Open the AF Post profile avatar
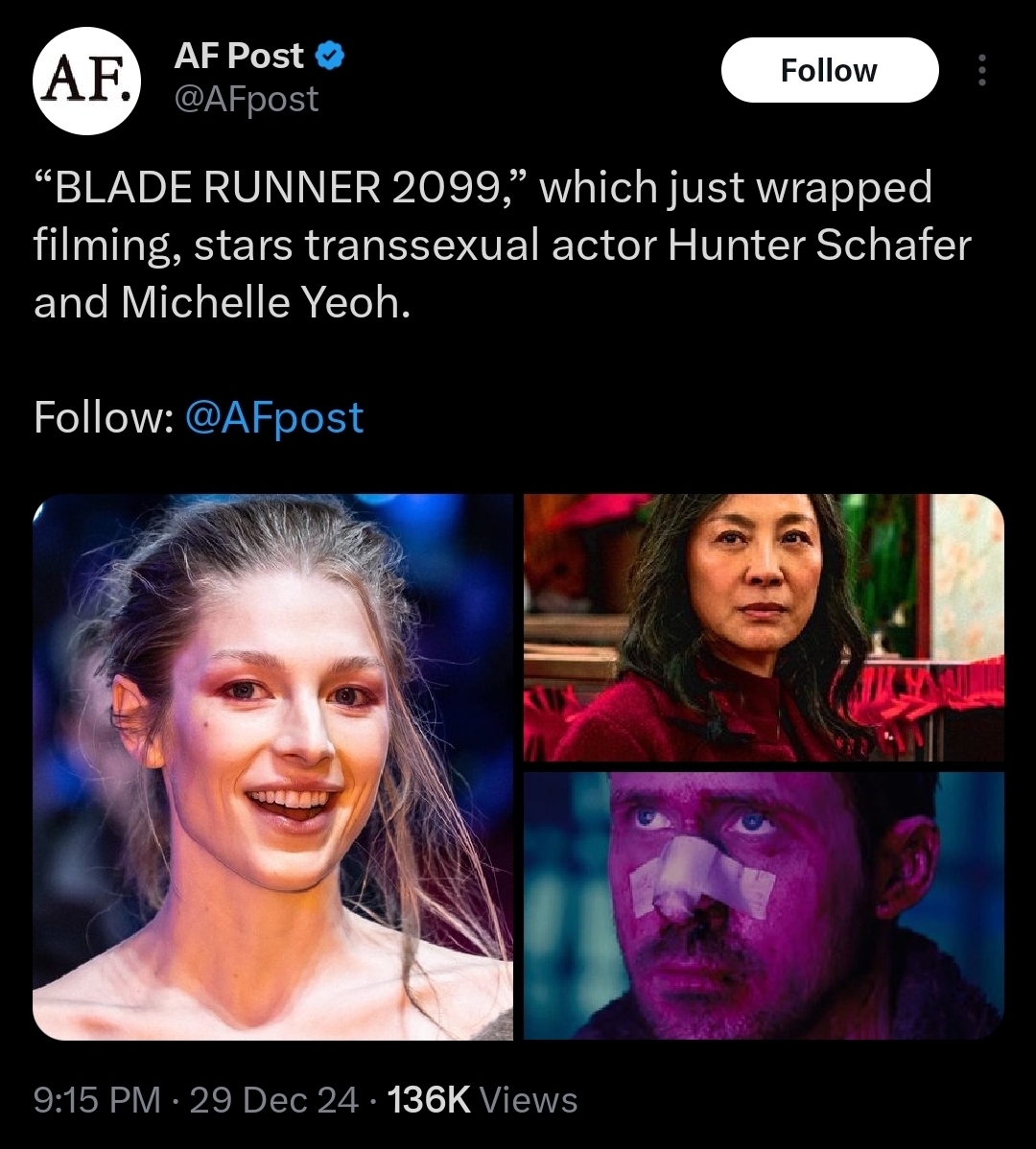Image resolution: width=1036 pixels, height=1149 pixels. [86, 81]
